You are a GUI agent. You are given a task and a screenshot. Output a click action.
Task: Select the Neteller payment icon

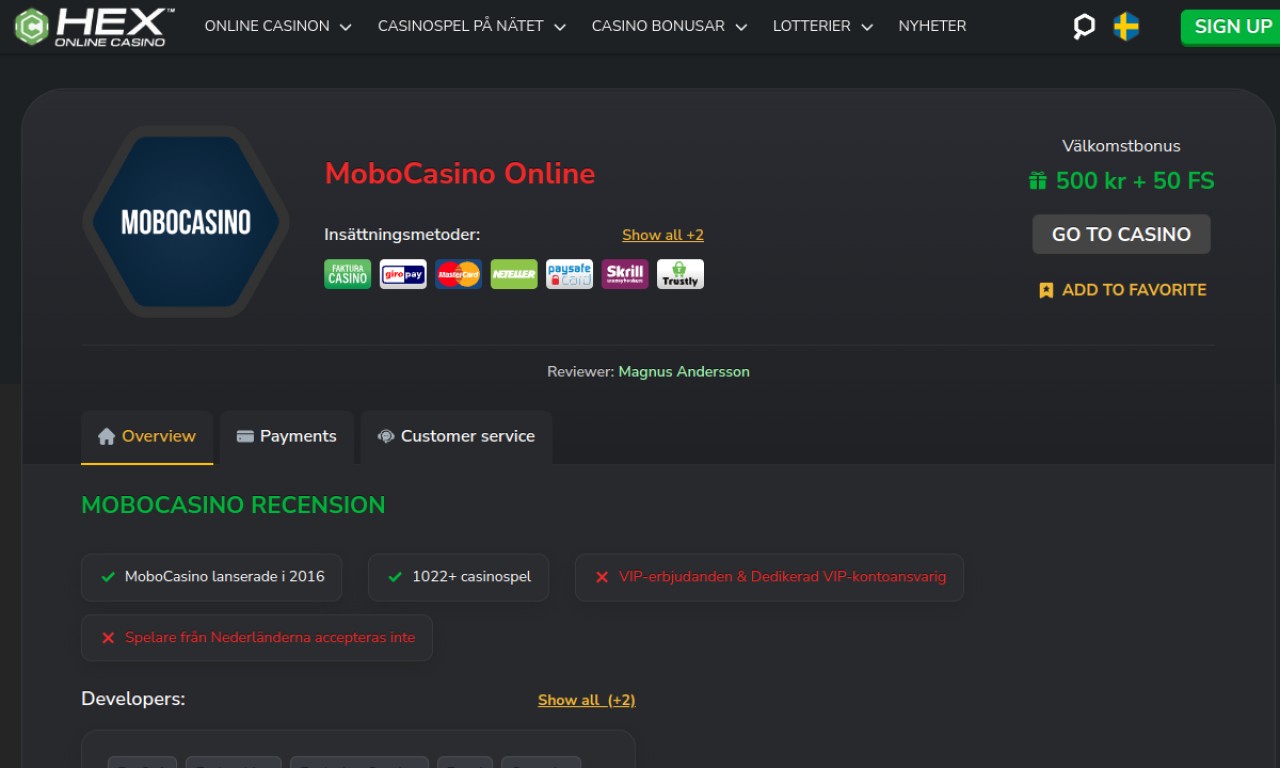pos(514,274)
